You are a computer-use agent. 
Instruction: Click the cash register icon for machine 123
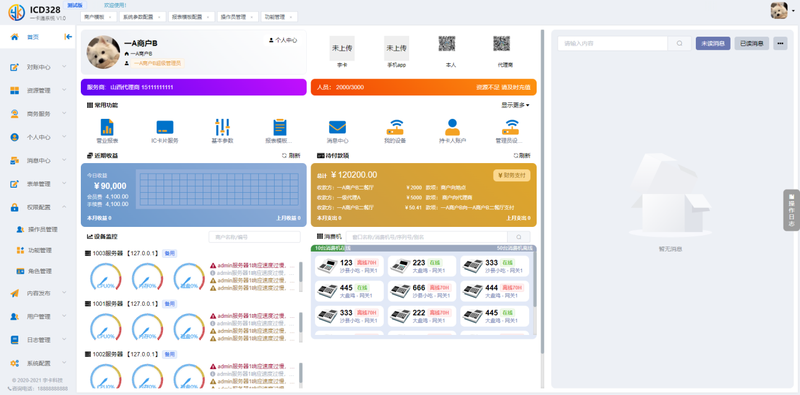click(327, 266)
